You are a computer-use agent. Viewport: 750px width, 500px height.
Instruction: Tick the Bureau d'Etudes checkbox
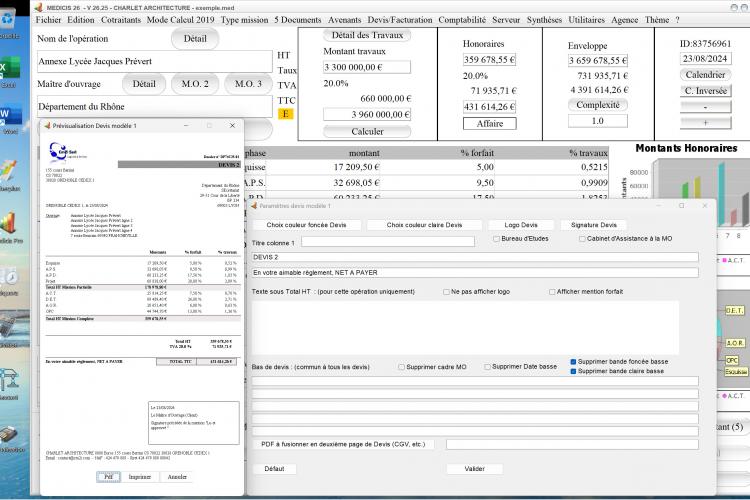coord(496,239)
